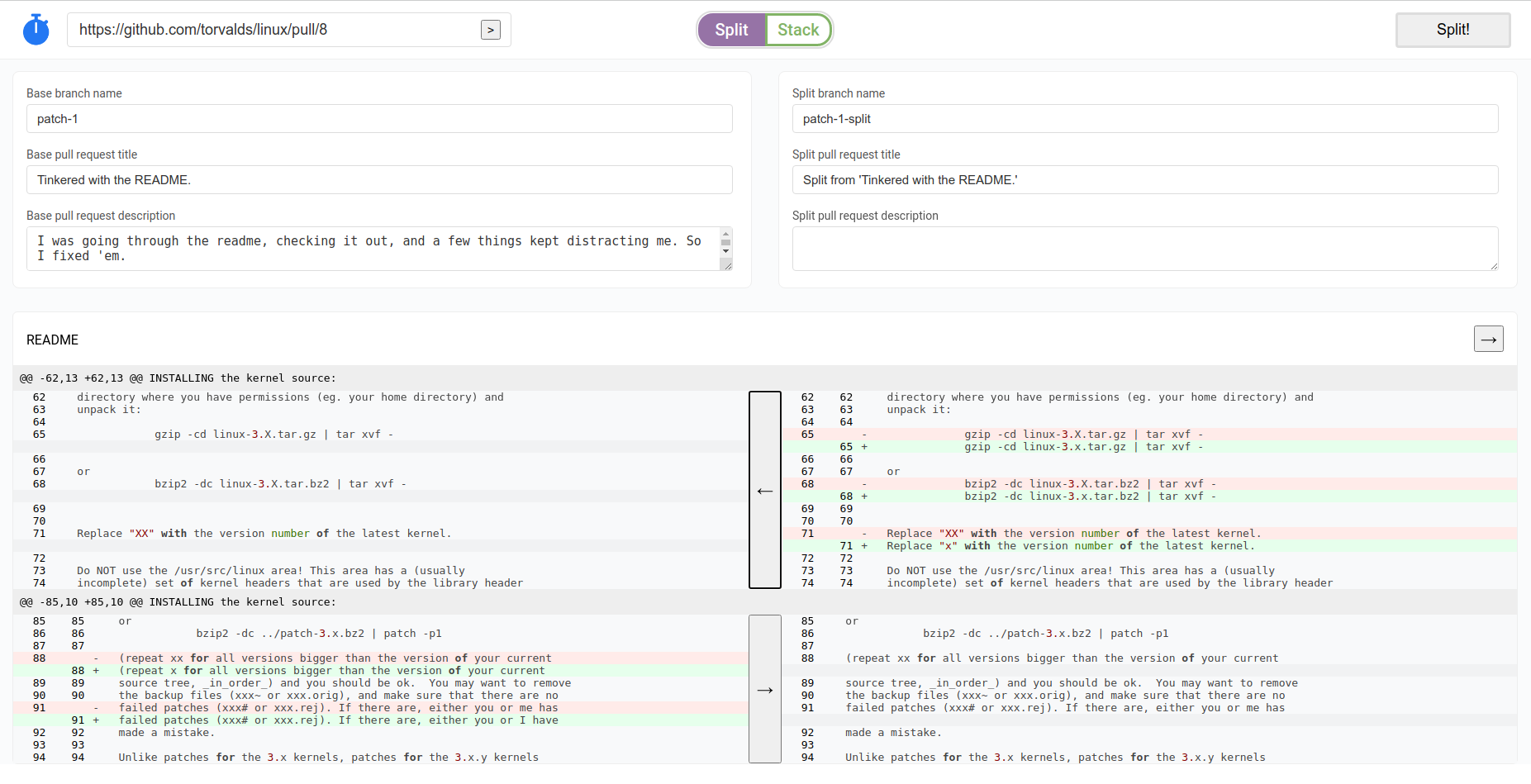Click added line '(repeat x for all versions'
This screenshot has width=1531, height=784.
(x=381, y=671)
